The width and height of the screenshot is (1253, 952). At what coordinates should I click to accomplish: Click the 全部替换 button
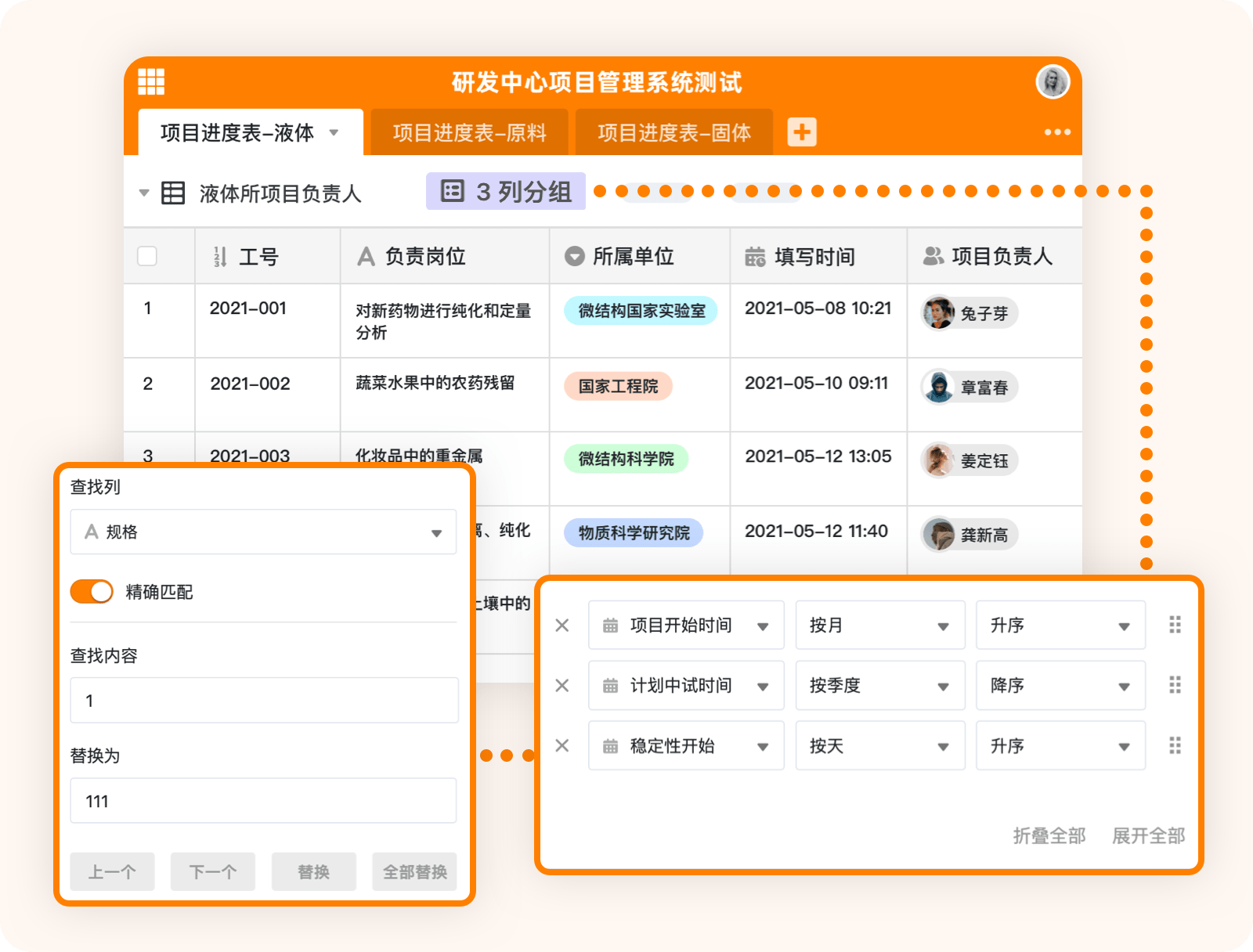click(x=414, y=871)
